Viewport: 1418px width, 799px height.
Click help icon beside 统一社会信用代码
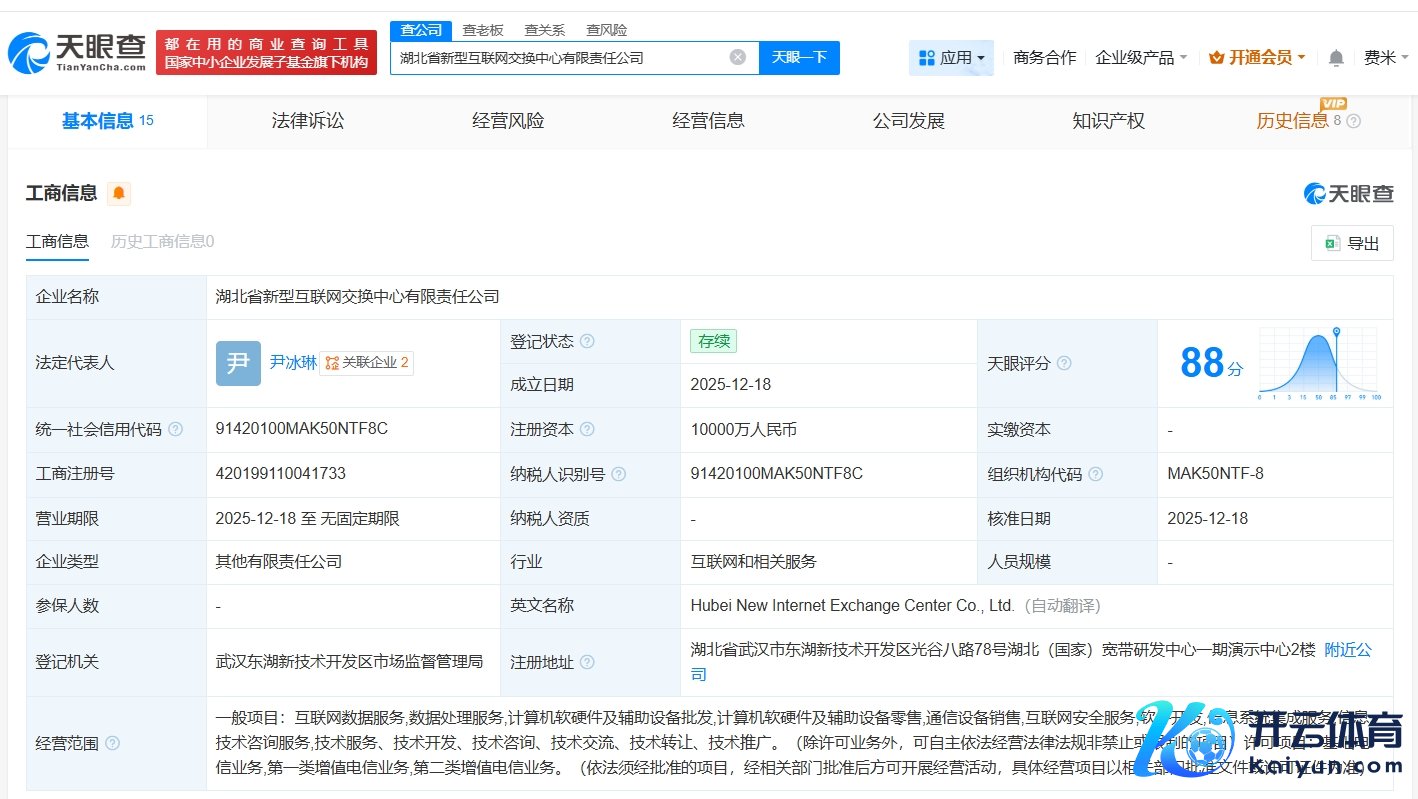coord(176,429)
